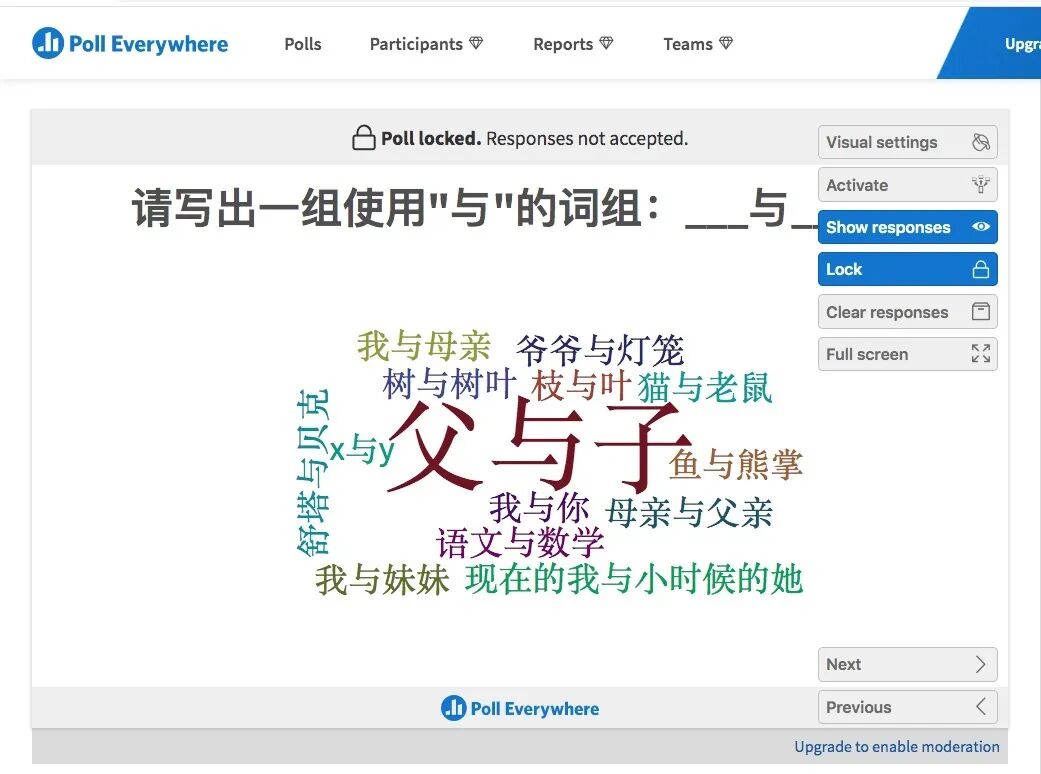The image size is (1041, 774).
Task: Click the word cloud entry 树与树叶
Action: (x=449, y=384)
